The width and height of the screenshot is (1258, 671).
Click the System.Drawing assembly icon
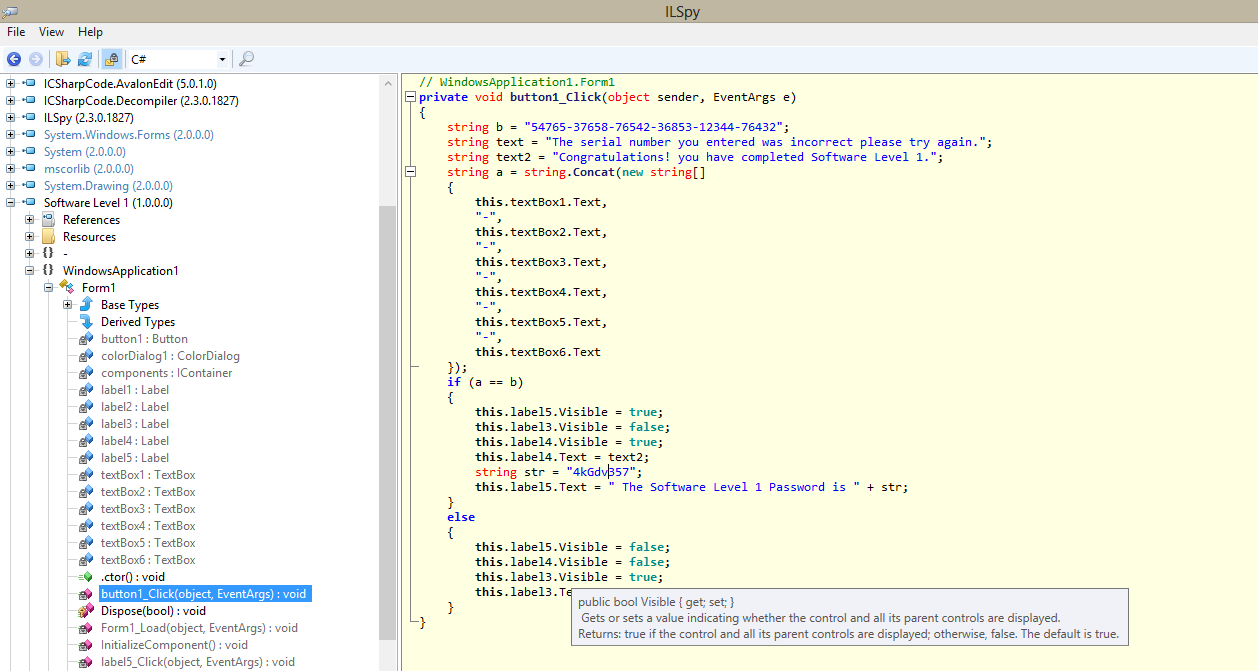coord(29,186)
